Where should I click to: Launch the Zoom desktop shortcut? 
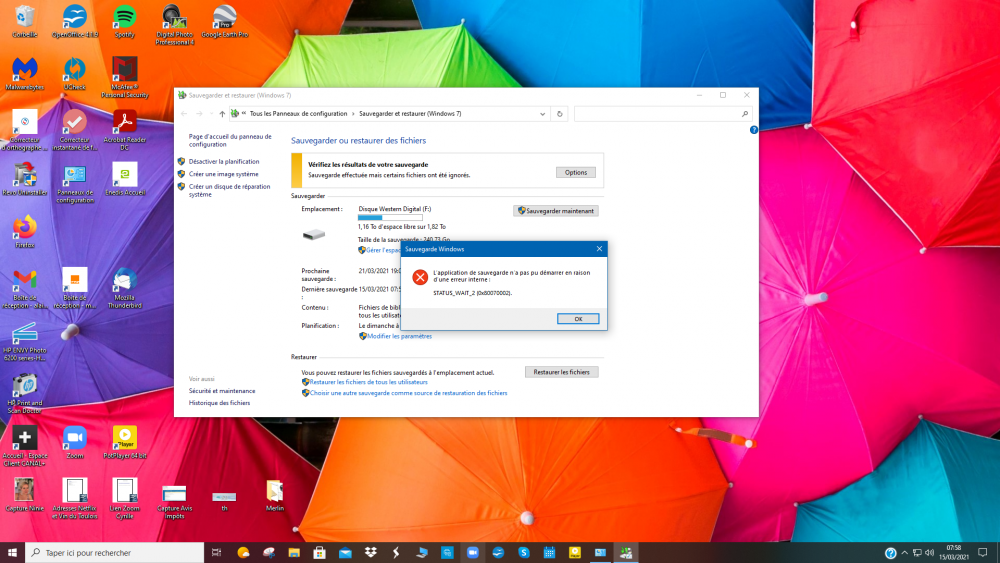tap(74, 437)
